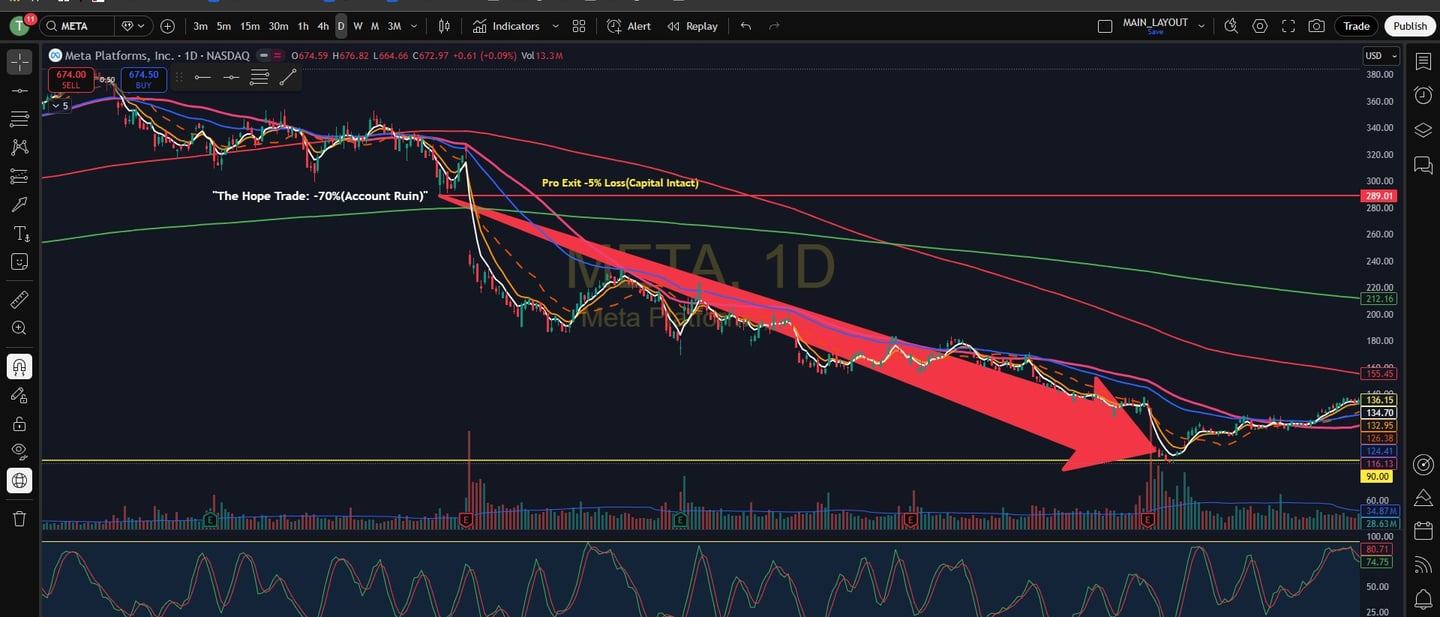Image resolution: width=1440 pixels, height=617 pixels.
Task: Switch to the 3m timeframe
Action: [x=201, y=26]
